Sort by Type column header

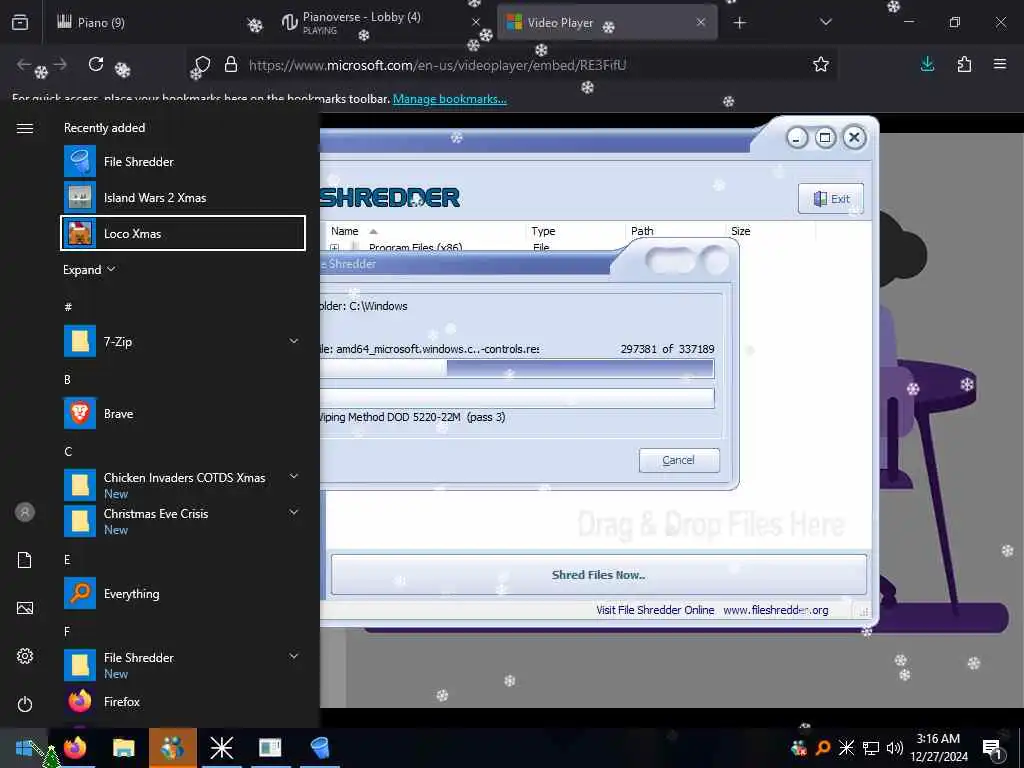(575, 231)
